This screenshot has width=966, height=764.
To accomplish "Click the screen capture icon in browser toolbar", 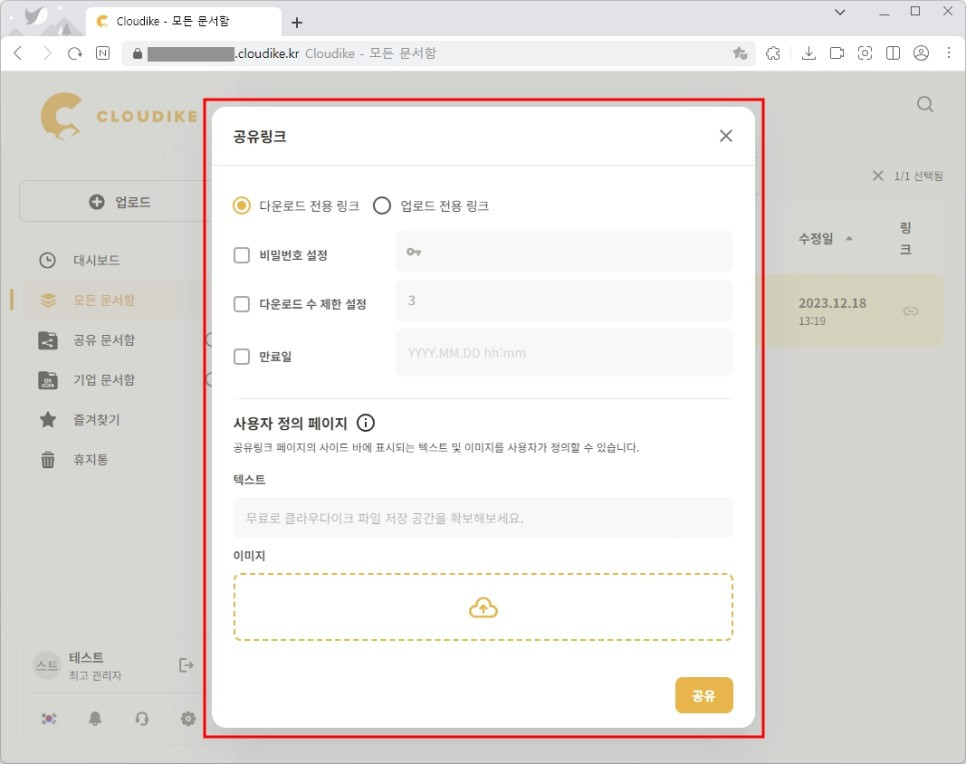I will pyautogui.click(x=865, y=54).
